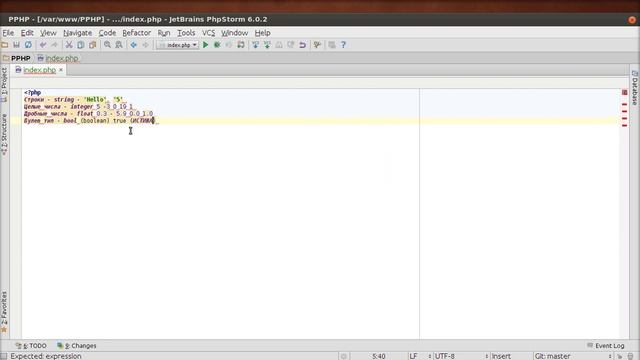The image size is (640, 360).
Task: Open the Changes tool window
Action: (77, 346)
